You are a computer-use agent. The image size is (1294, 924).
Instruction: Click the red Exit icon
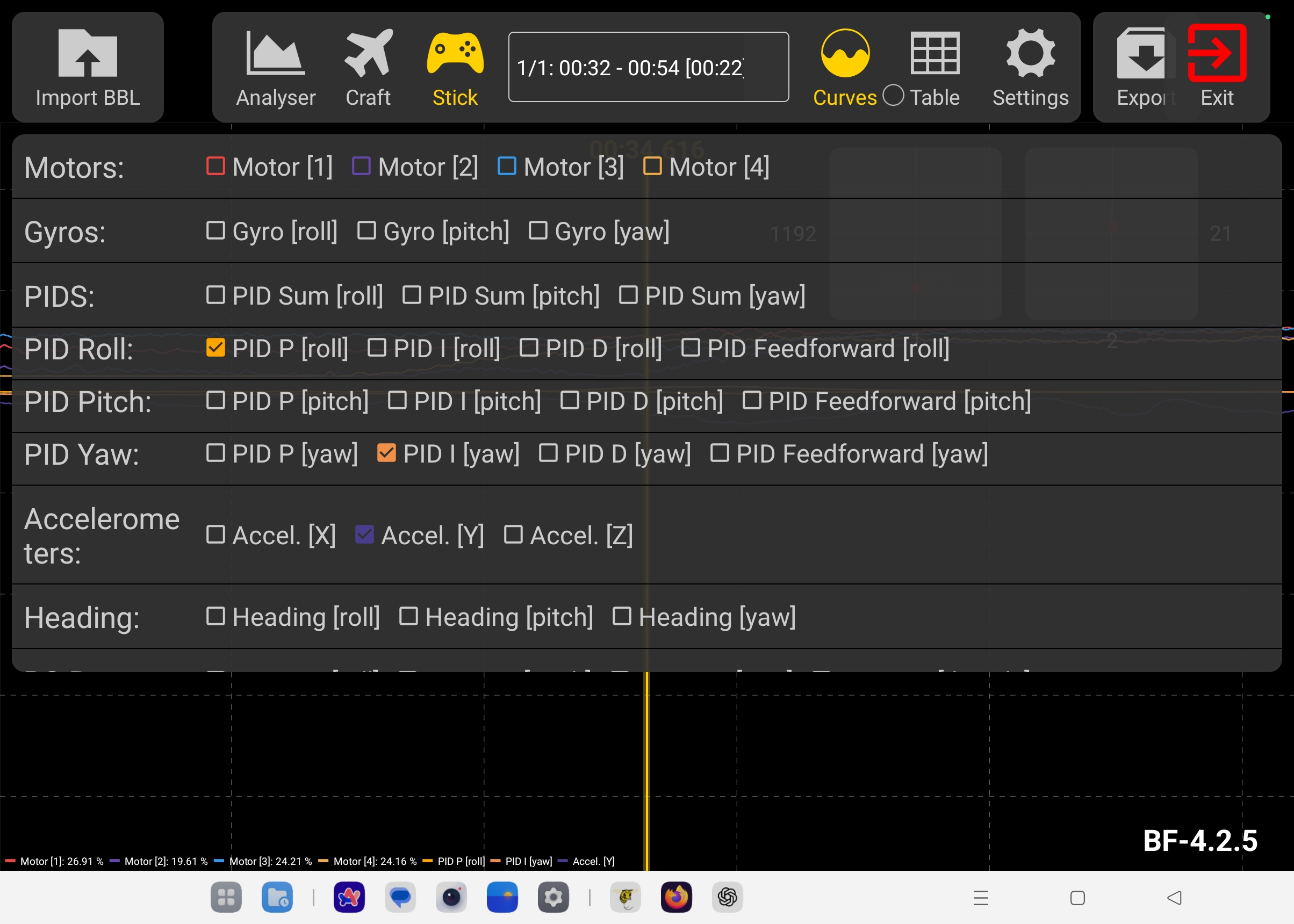(x=1217, y=53)
